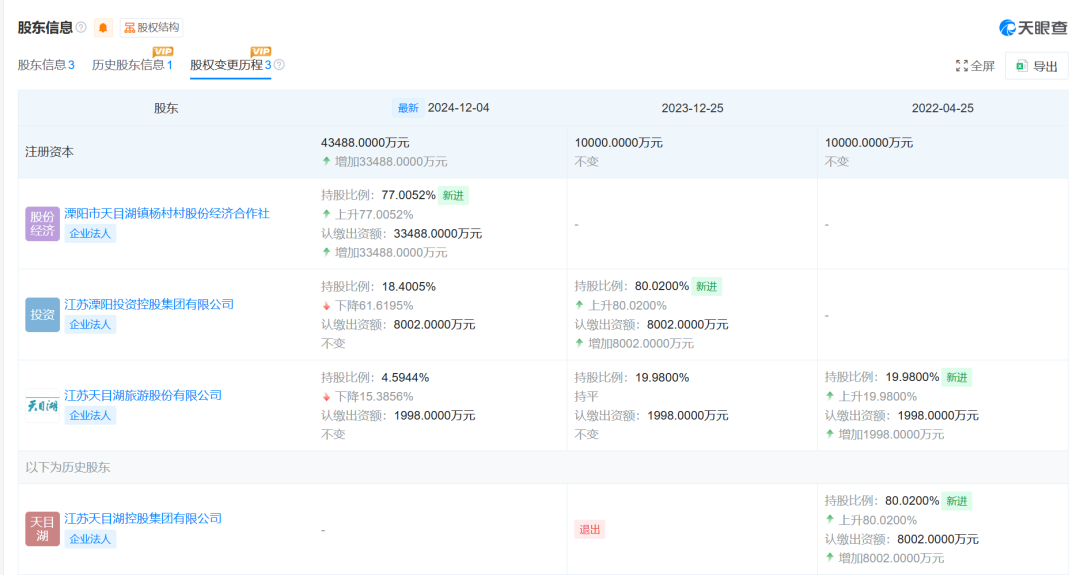Click the purple 股份经济 shareholder avatar
This screenshot has width=1080, height=575.
tap(43, 223)
